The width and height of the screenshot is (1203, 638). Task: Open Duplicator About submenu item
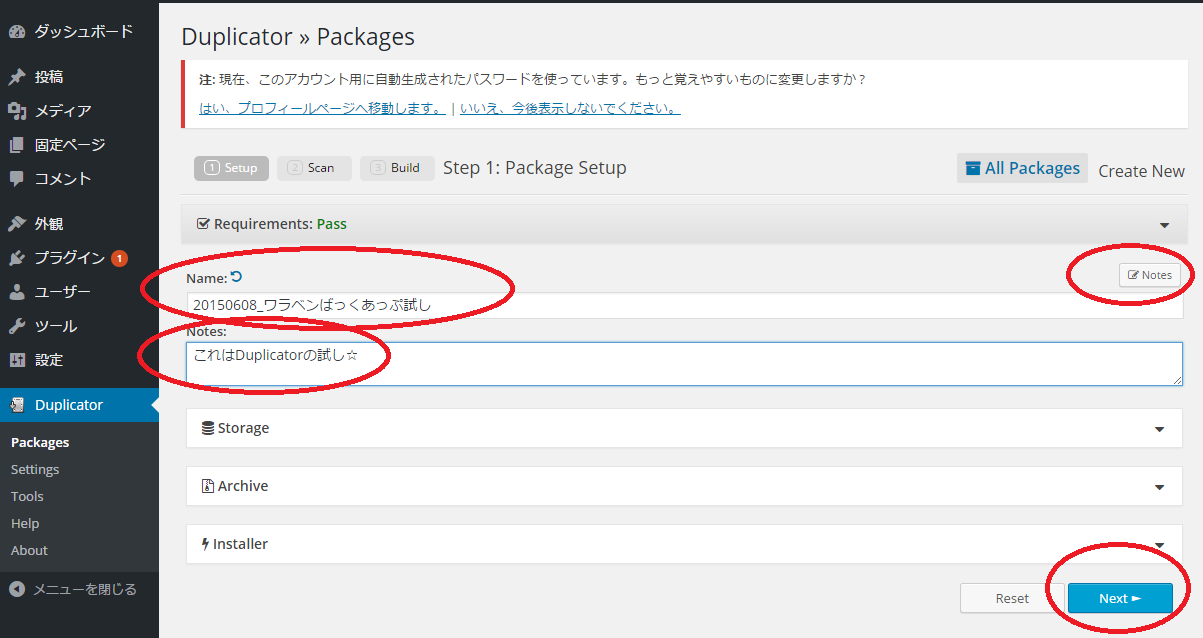coord(29,550)
